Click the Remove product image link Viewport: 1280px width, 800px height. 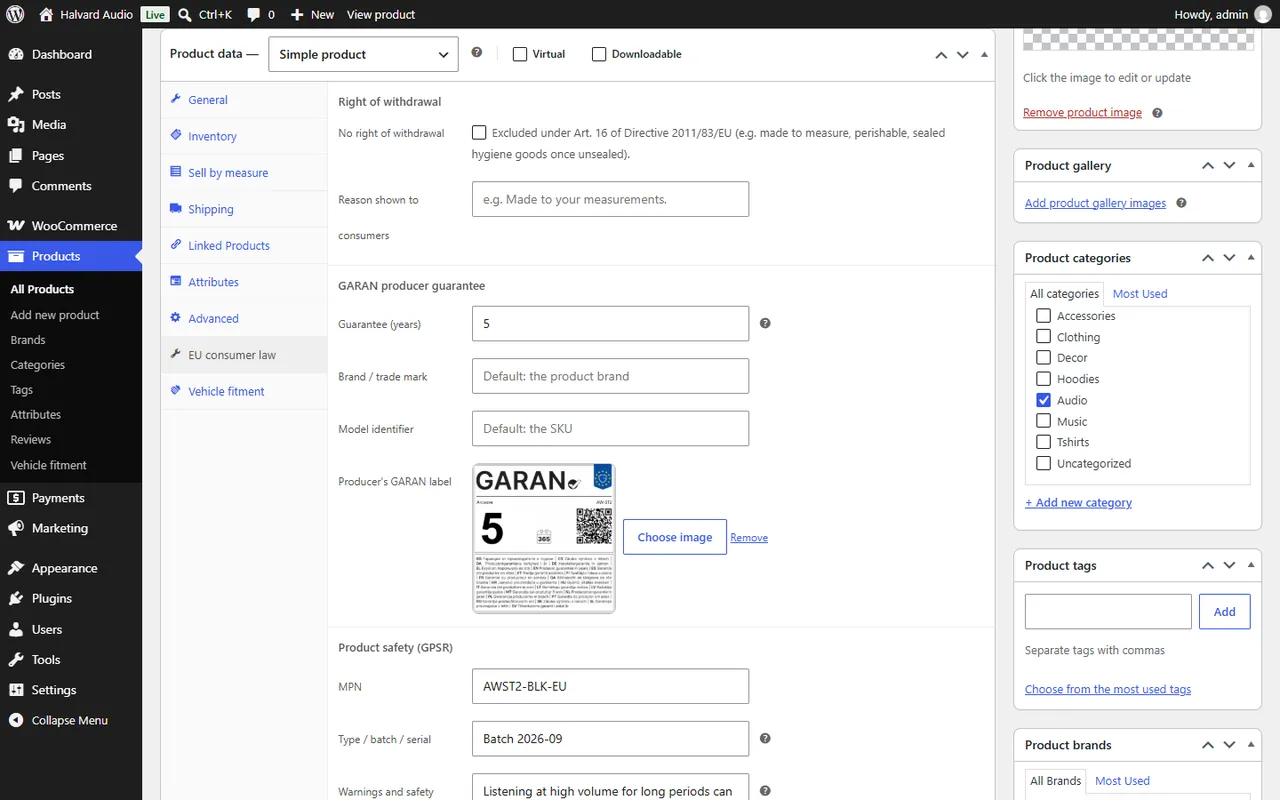pos(1082,113)
